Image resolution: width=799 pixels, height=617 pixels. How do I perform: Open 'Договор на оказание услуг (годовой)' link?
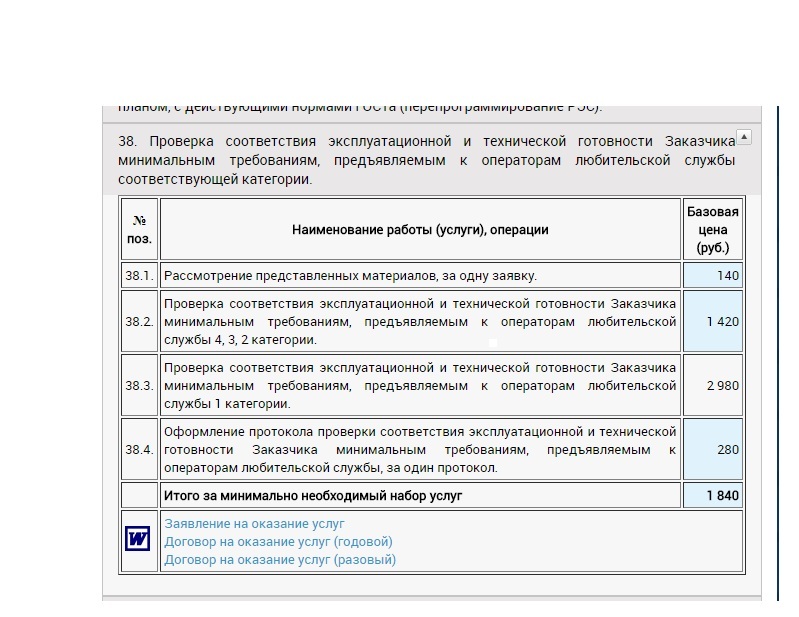point(278,542)
